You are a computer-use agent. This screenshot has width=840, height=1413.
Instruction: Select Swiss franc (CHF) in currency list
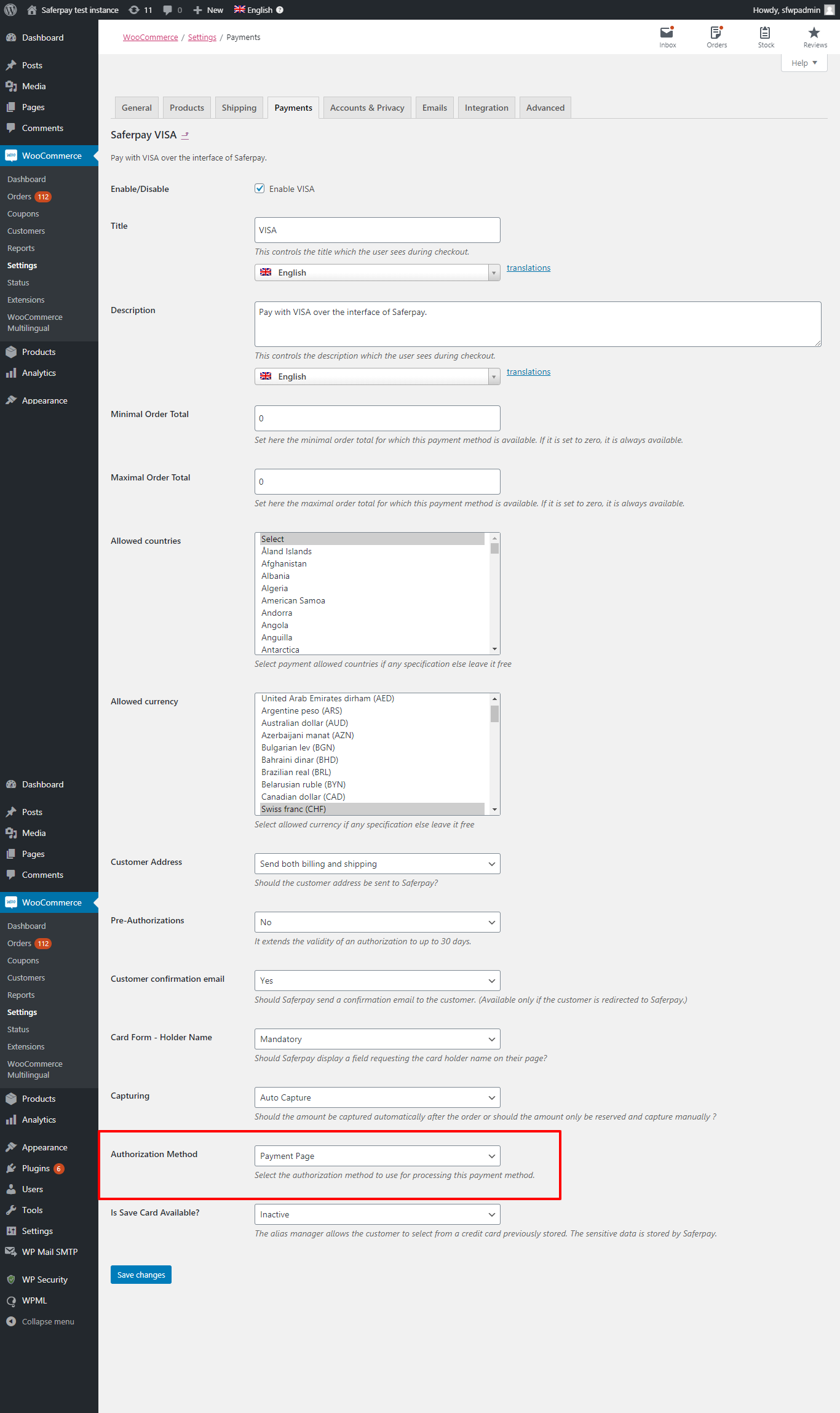(x=294, y=809)
